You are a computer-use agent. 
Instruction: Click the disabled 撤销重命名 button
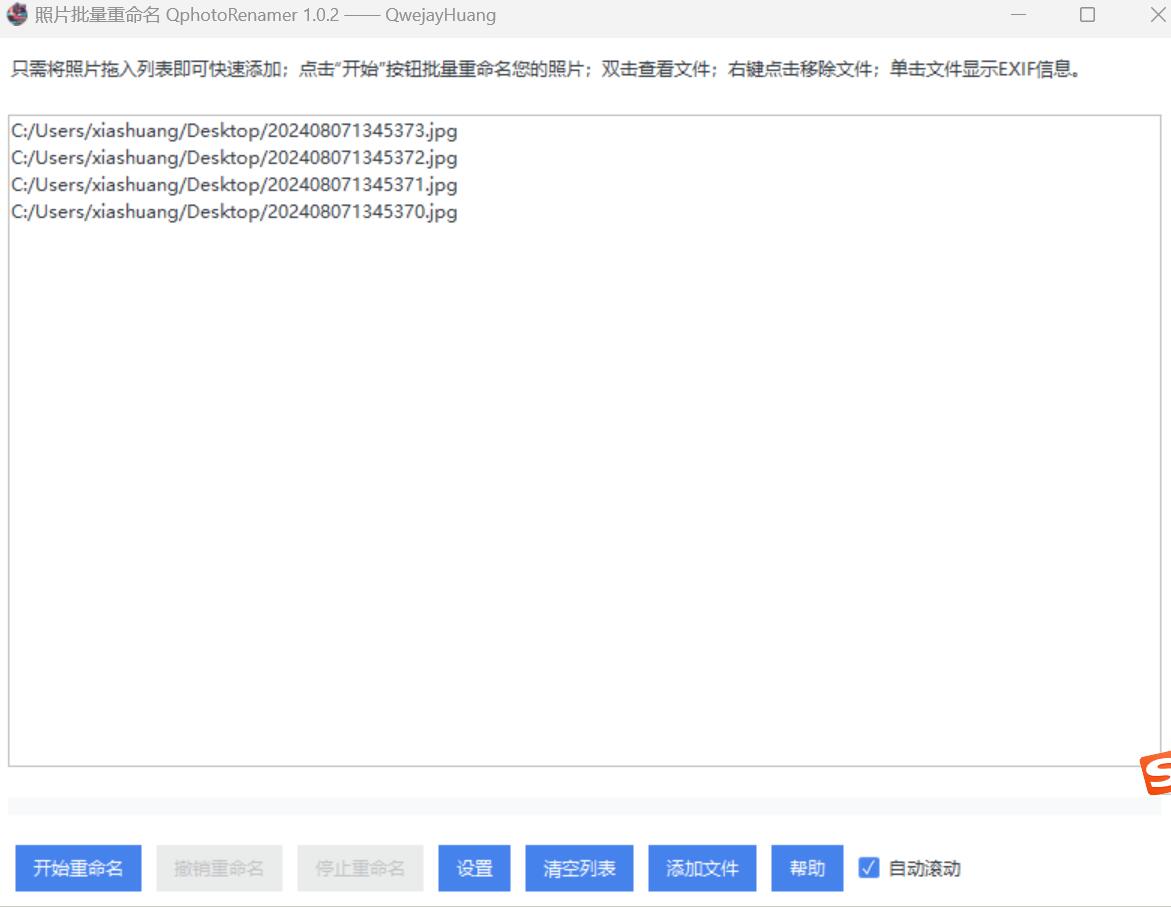coord(219,868)
